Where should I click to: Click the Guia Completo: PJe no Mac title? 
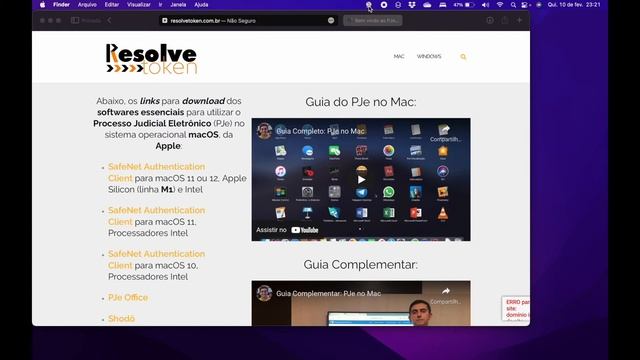320,131
